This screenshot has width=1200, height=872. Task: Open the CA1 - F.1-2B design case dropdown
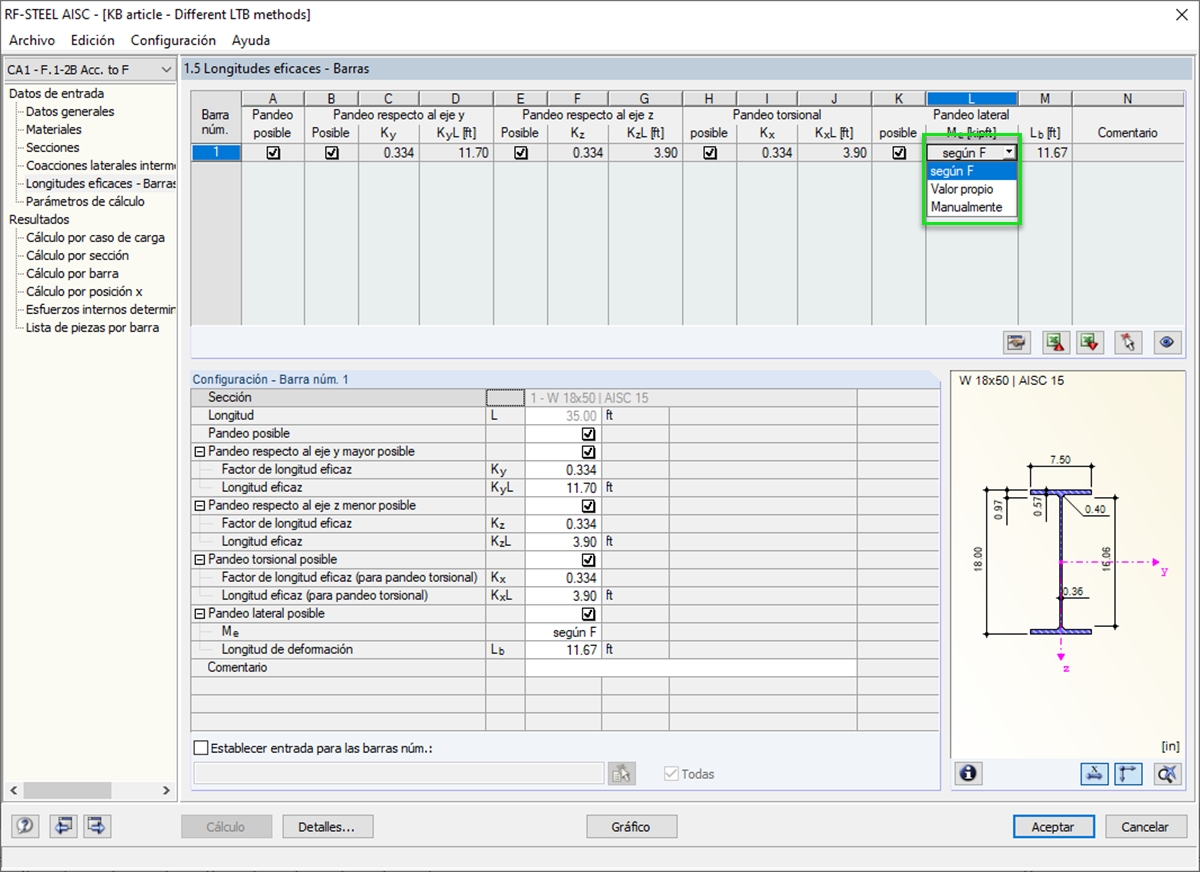pyautogui.click(x=90, y=70)
